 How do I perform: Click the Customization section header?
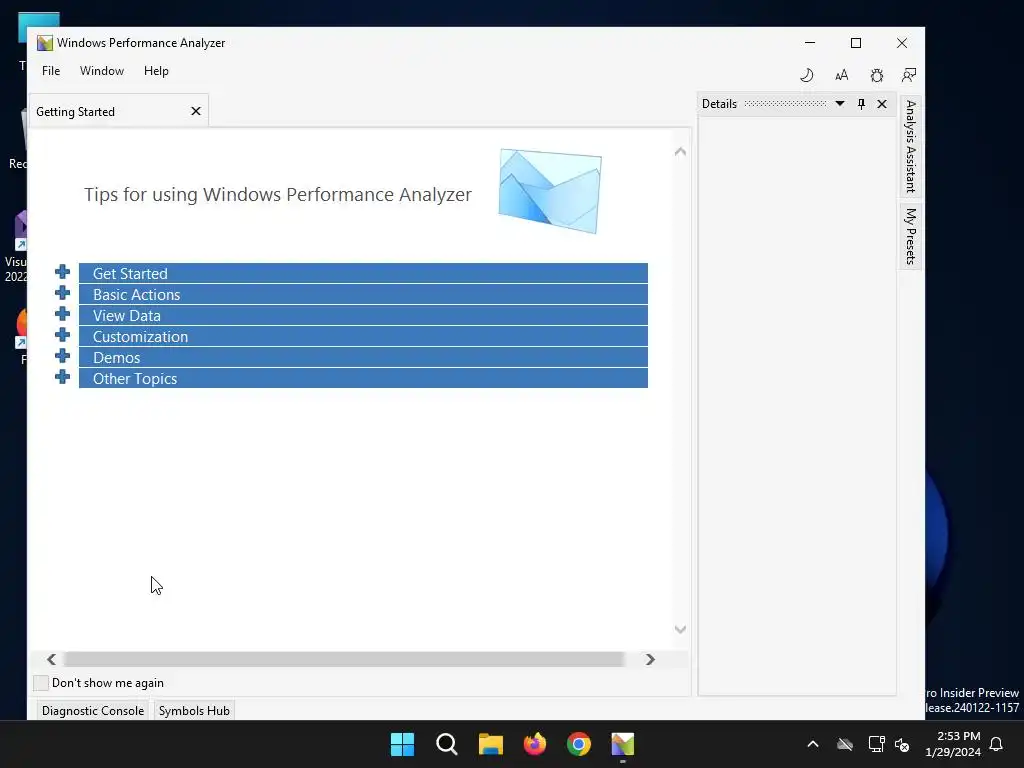(363, 336)
